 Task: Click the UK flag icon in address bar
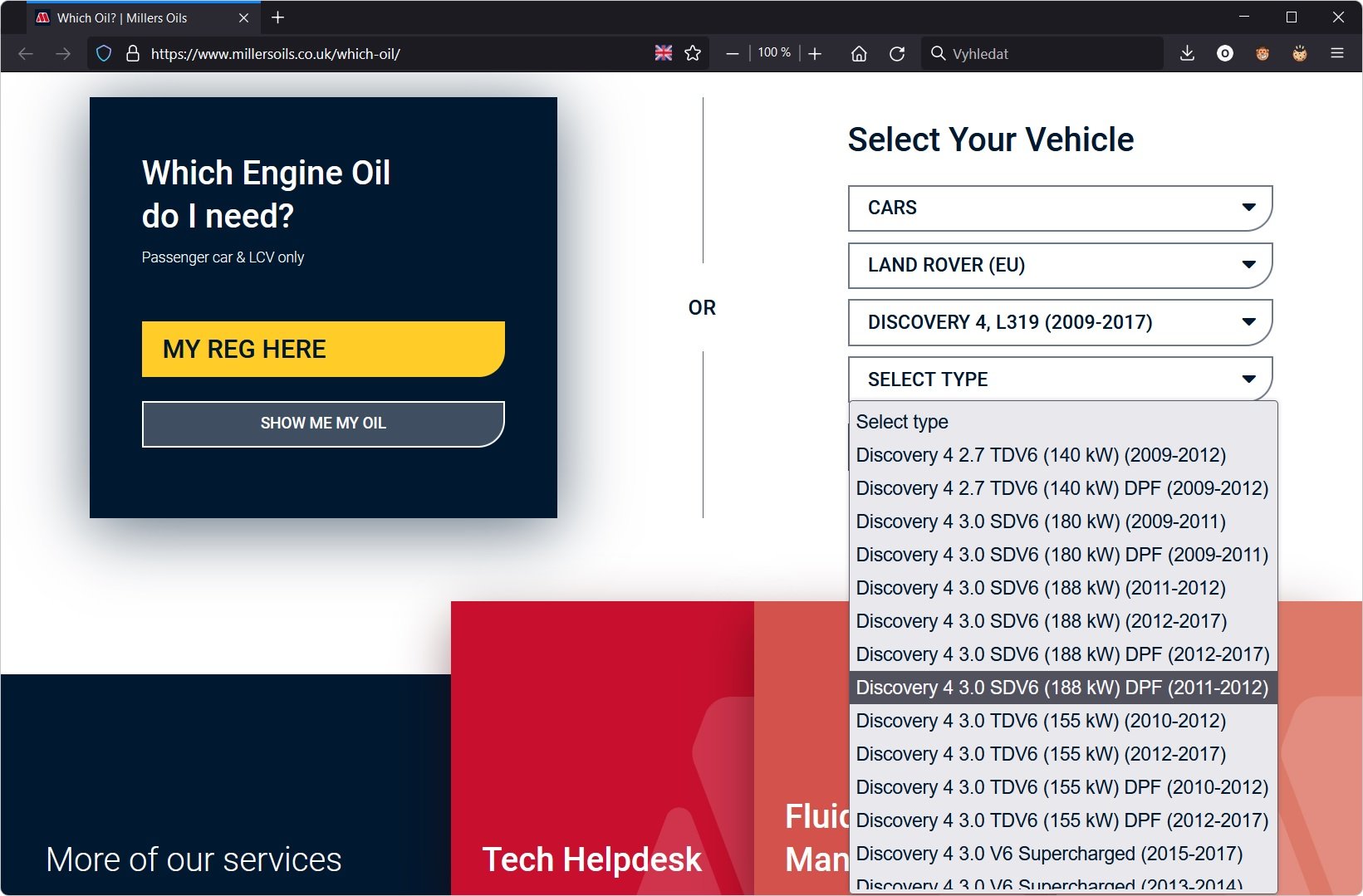click(663, 53)
